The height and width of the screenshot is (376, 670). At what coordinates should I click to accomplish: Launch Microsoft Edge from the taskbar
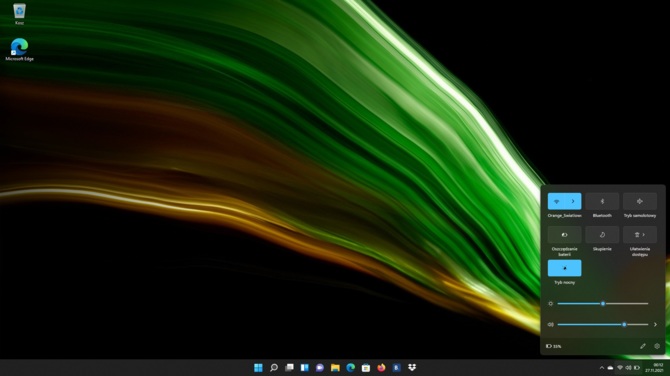click(x=350, y=367)
